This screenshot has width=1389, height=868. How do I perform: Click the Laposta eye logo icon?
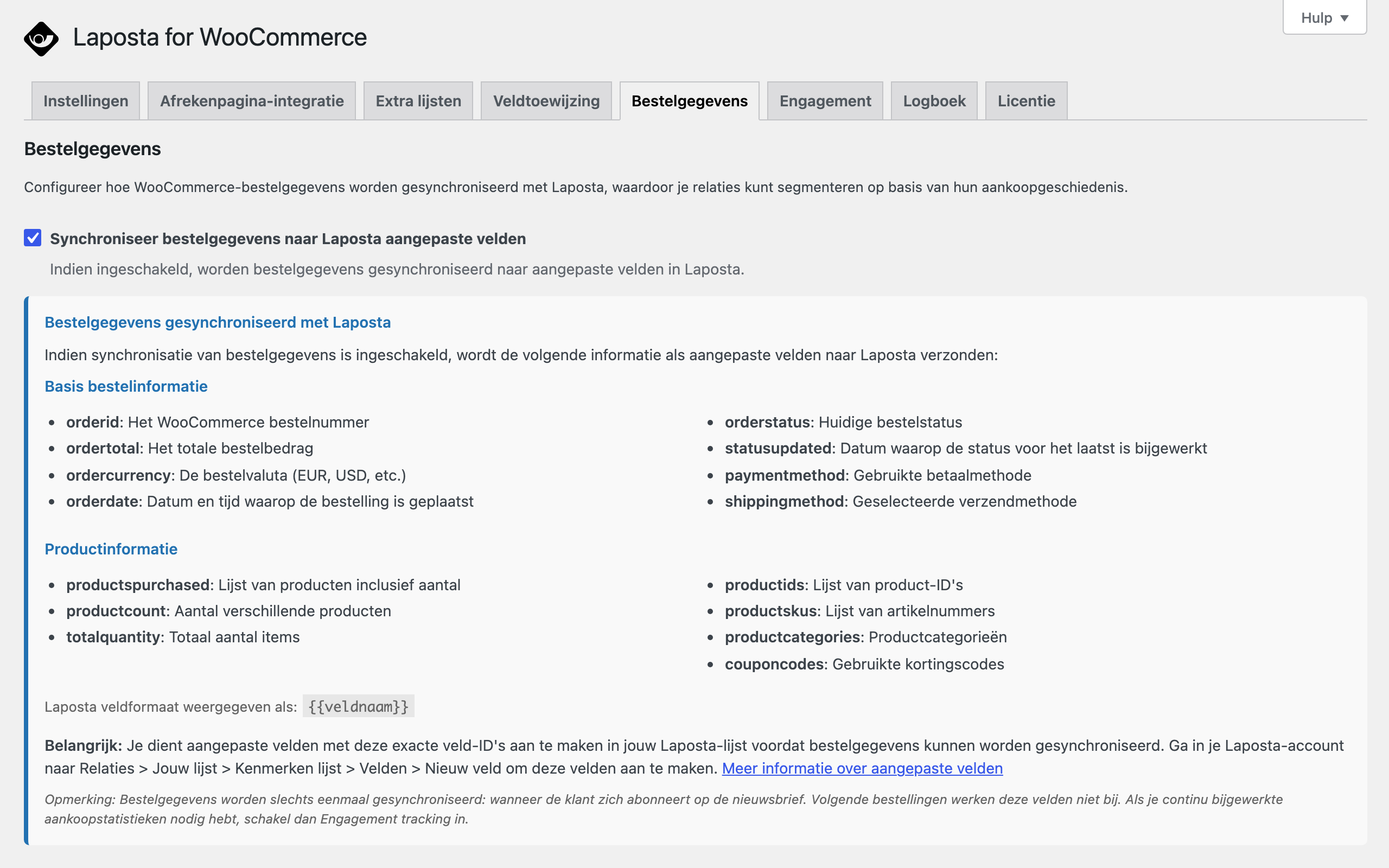click(41, 39)
